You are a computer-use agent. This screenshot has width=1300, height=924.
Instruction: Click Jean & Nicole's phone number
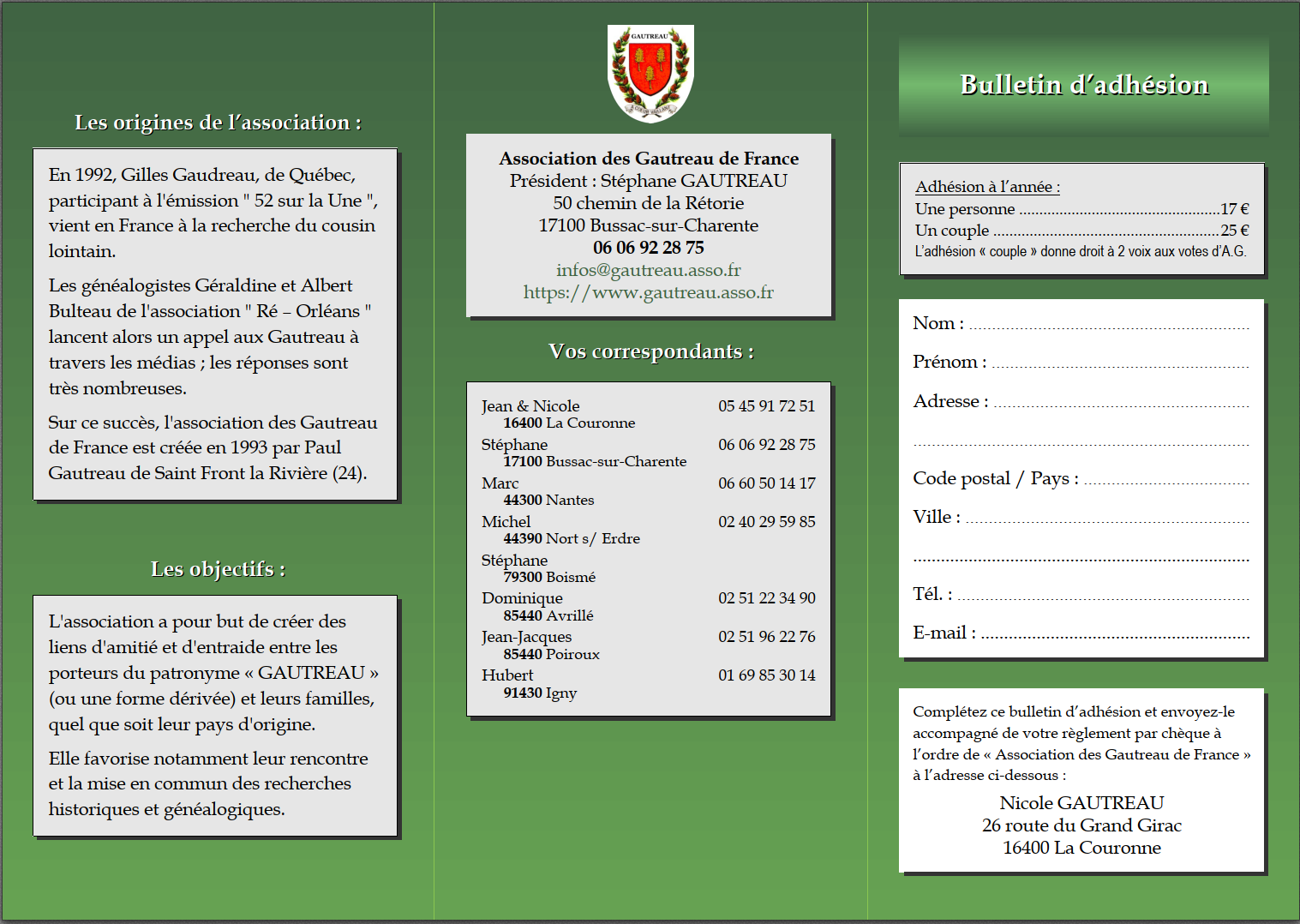point(766,406)
